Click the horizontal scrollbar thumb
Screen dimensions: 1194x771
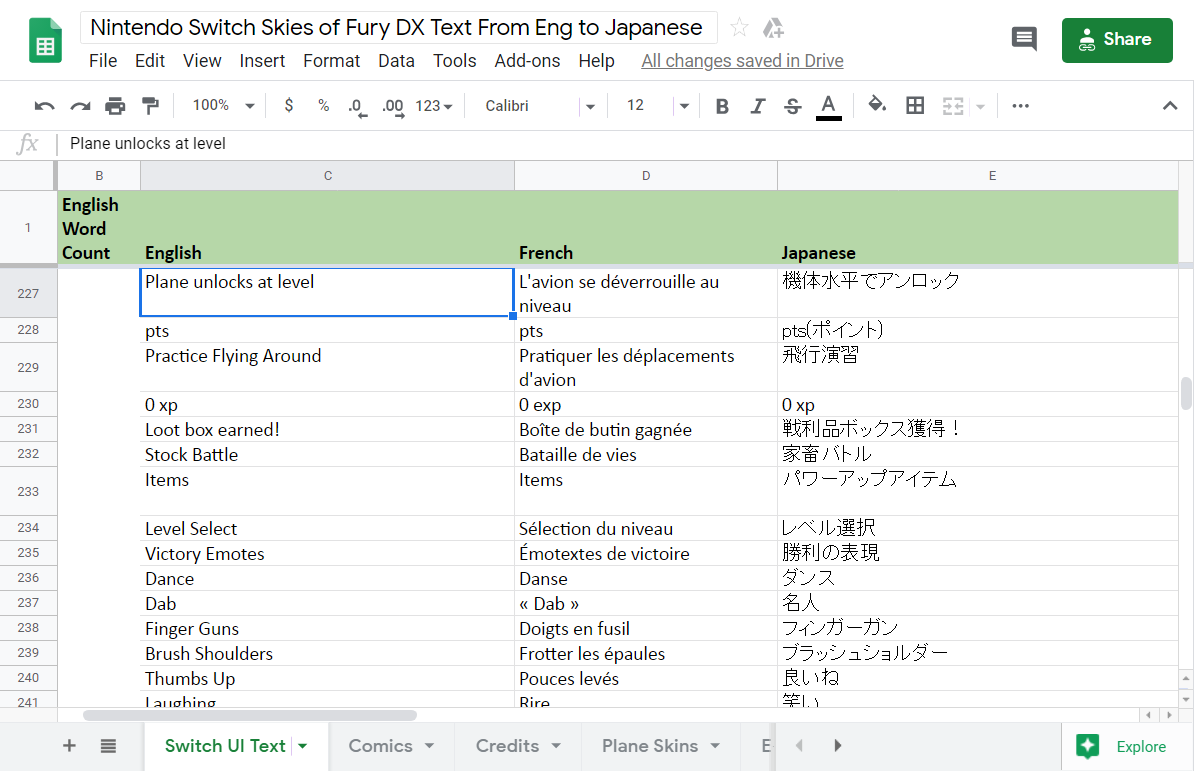250,715
